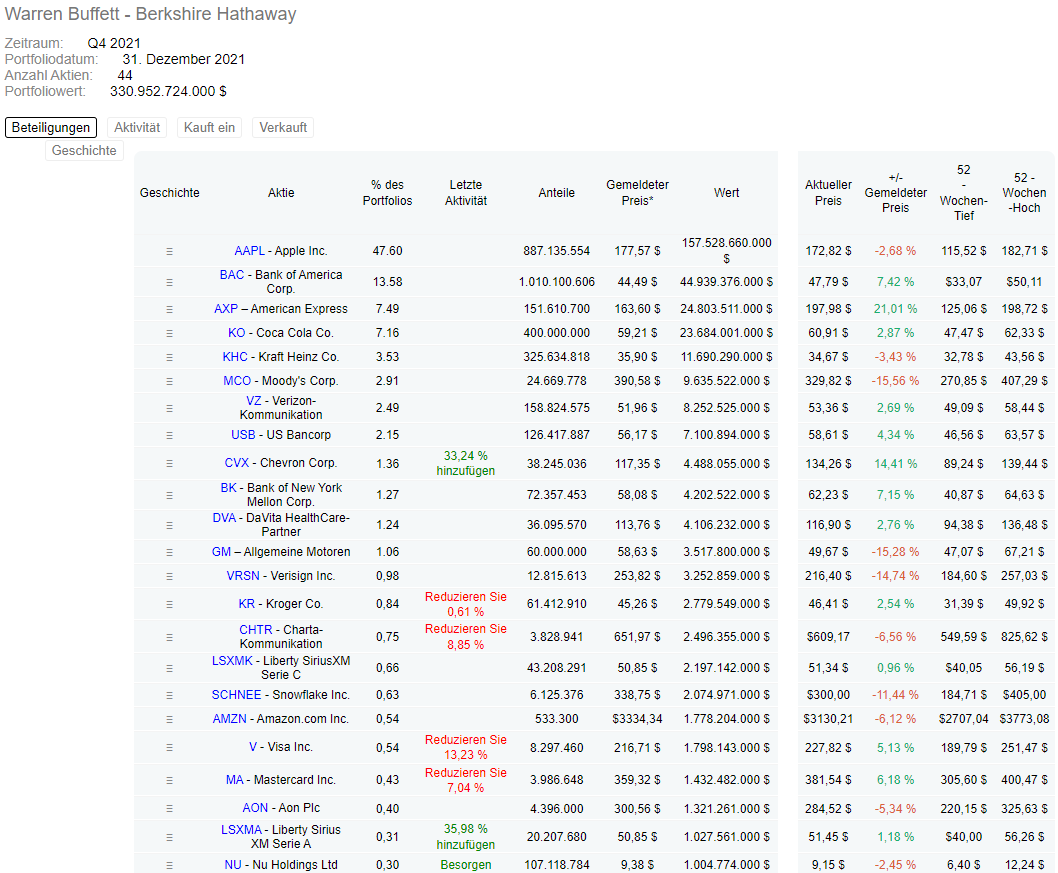Image resolution: width=1058 pixels, height=873 pixels.
Task: Click the history icon in Bank of America row
Action: click(x=170, y=282)
